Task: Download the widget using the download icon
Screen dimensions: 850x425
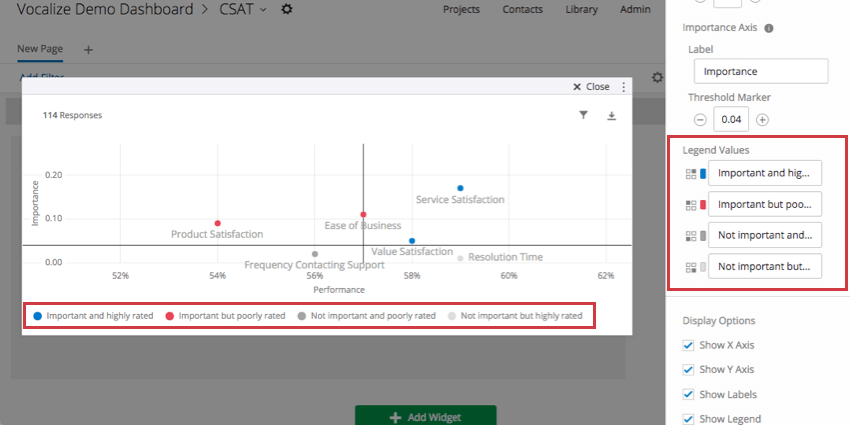Action: tap(612, 116)
